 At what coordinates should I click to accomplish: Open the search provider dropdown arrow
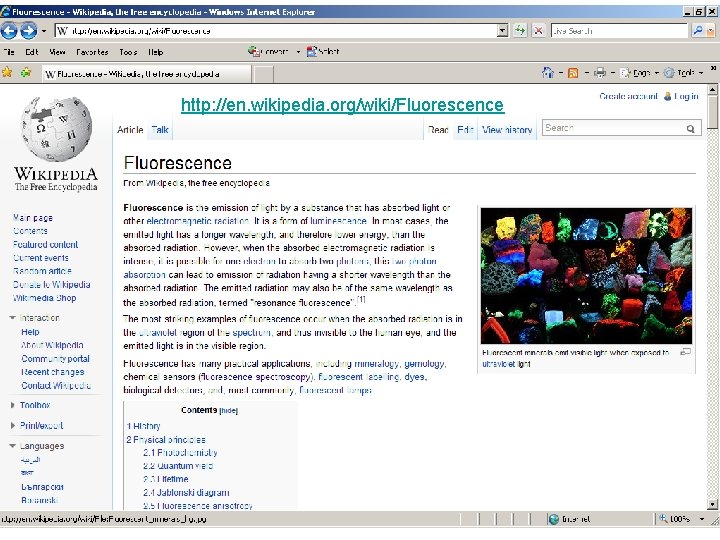point(711,31)
